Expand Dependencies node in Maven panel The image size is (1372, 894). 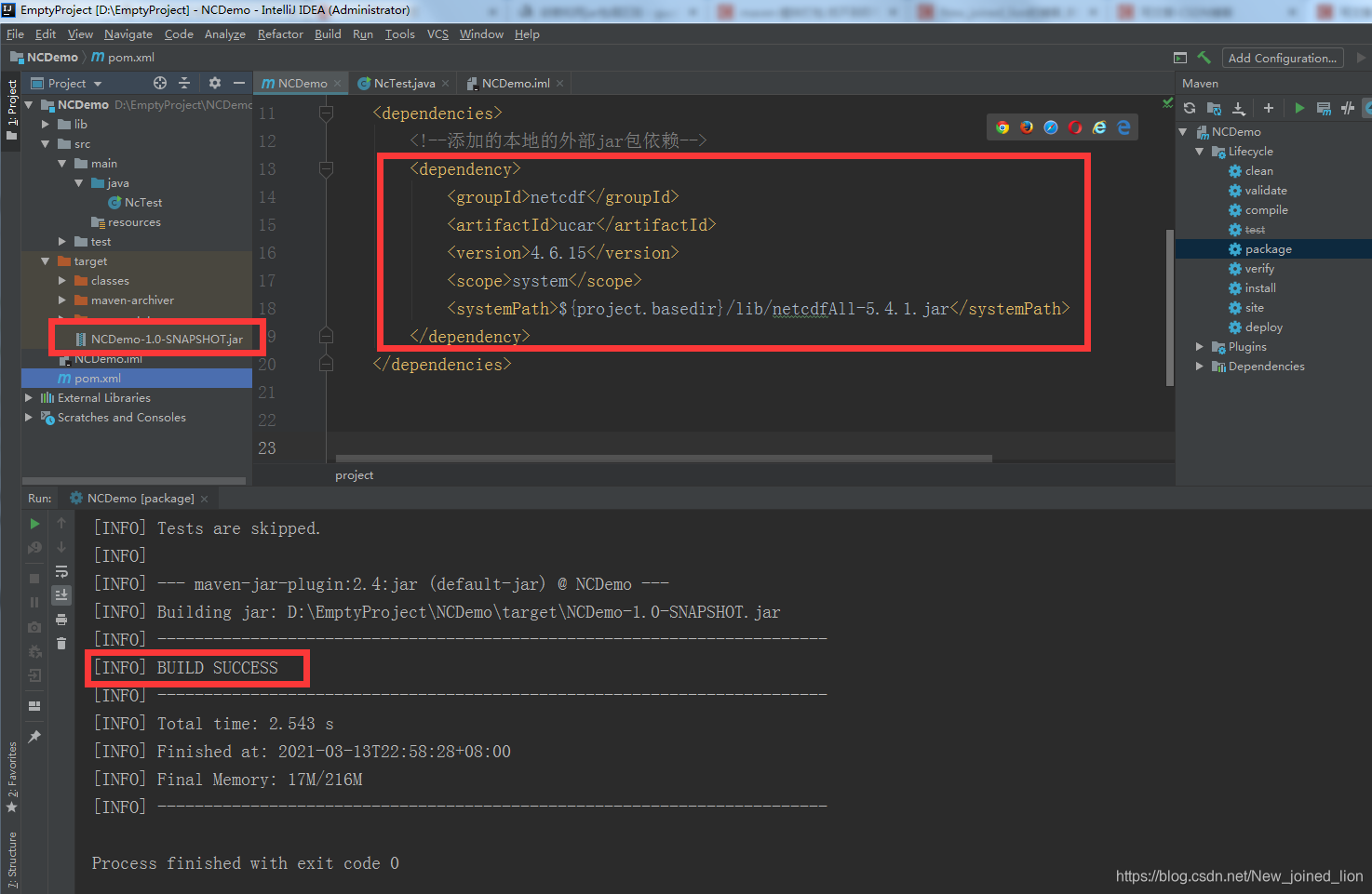tap(1200, 367)
